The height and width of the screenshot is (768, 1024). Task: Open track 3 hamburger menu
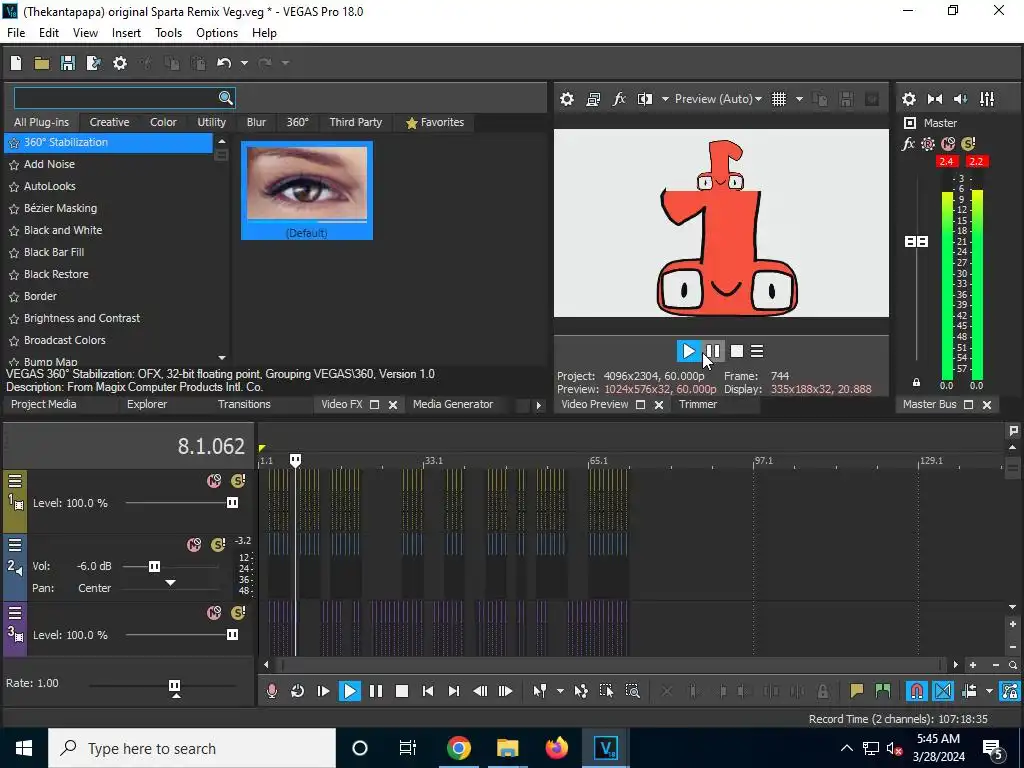pyautogui.click(x=15, y=613)
